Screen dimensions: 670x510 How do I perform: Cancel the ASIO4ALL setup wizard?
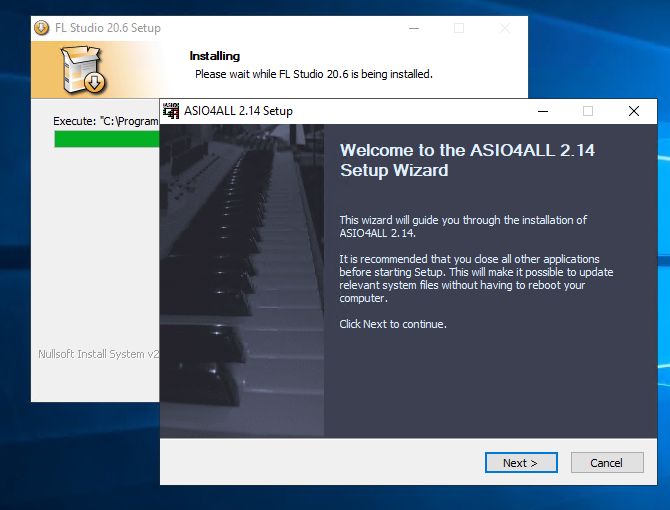[607, 463]
